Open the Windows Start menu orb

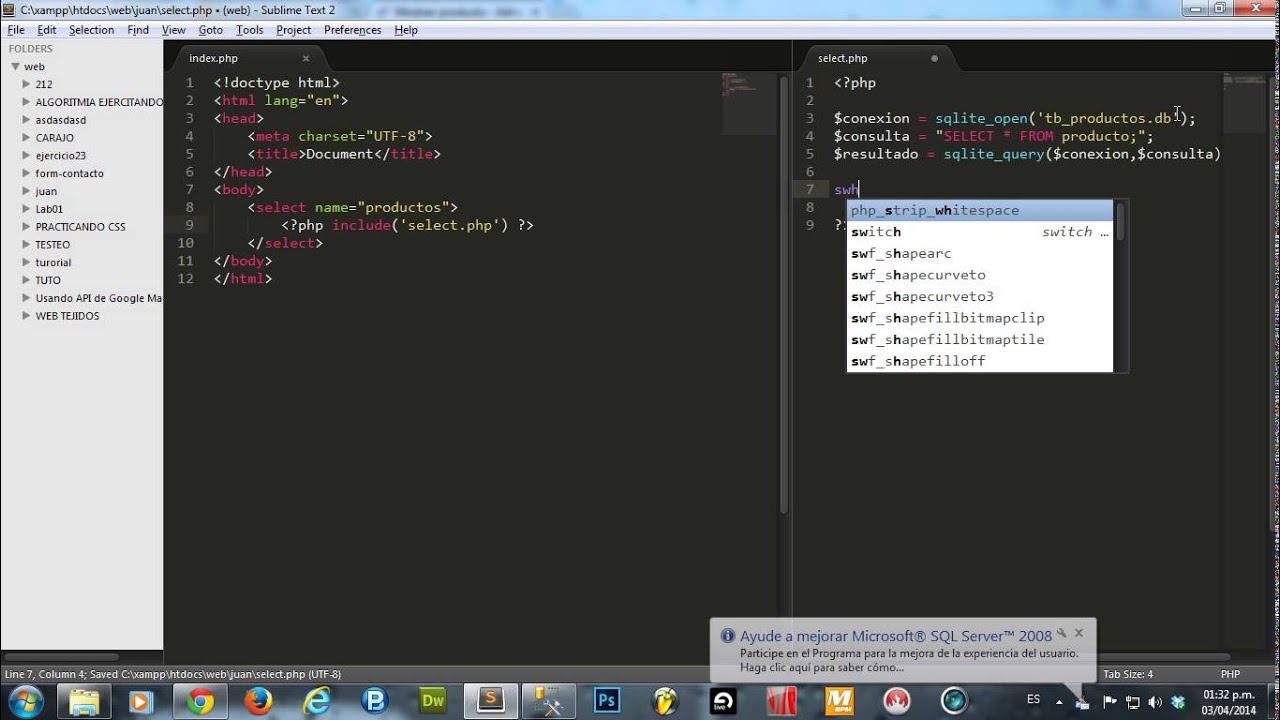click(x=24, y=701)
